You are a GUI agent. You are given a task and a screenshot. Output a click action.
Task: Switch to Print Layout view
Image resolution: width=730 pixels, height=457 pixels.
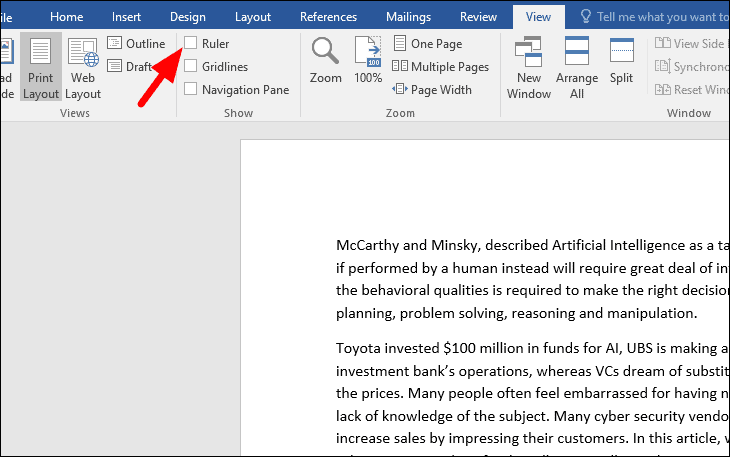click(41, 68)
